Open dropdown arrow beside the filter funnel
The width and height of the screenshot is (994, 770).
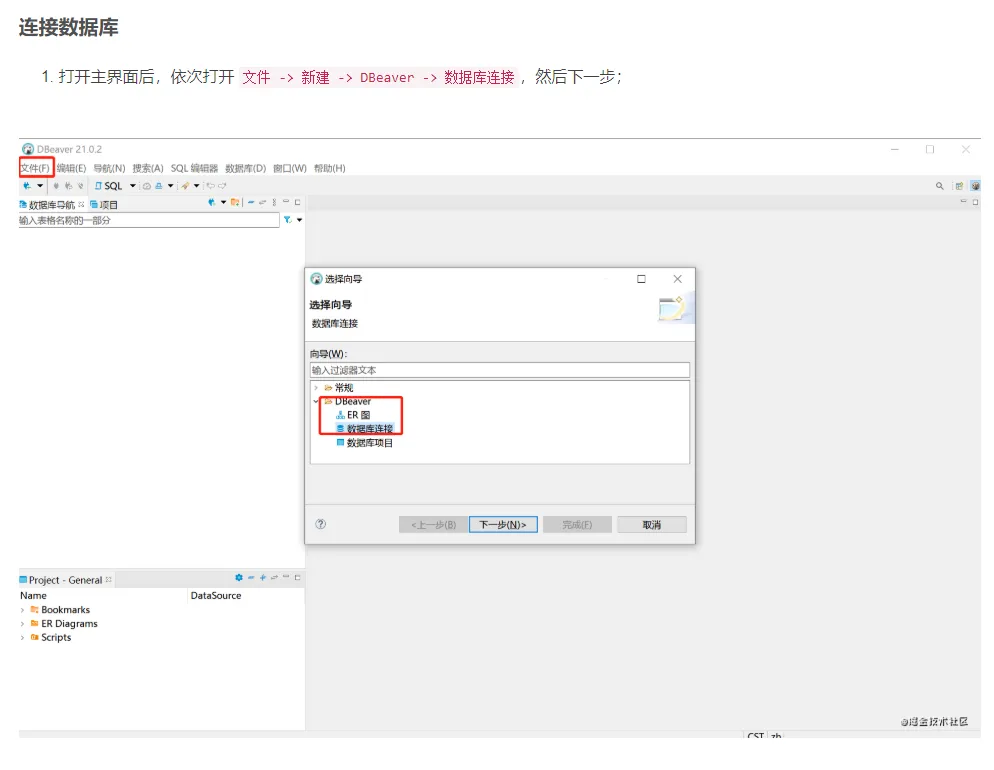coord(299,220)
